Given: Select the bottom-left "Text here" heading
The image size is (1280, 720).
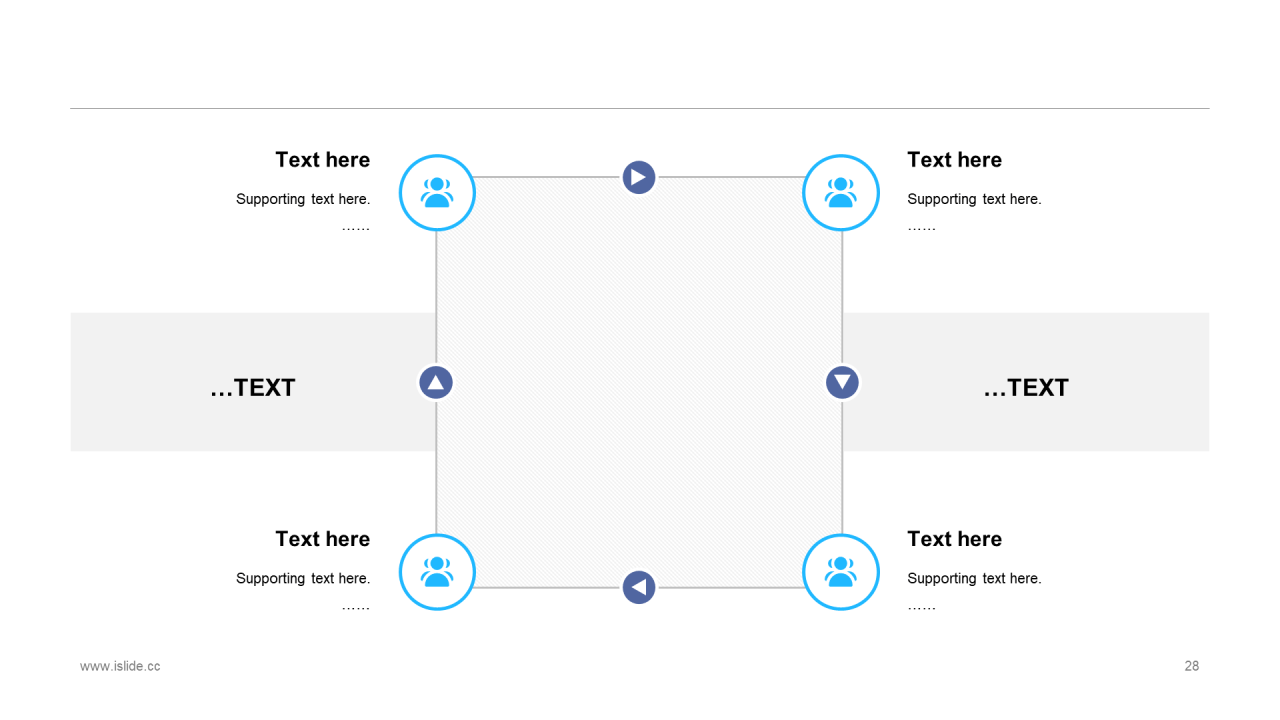Looking at the screenshot, I should pyautogui.click(x=322, y=539).
